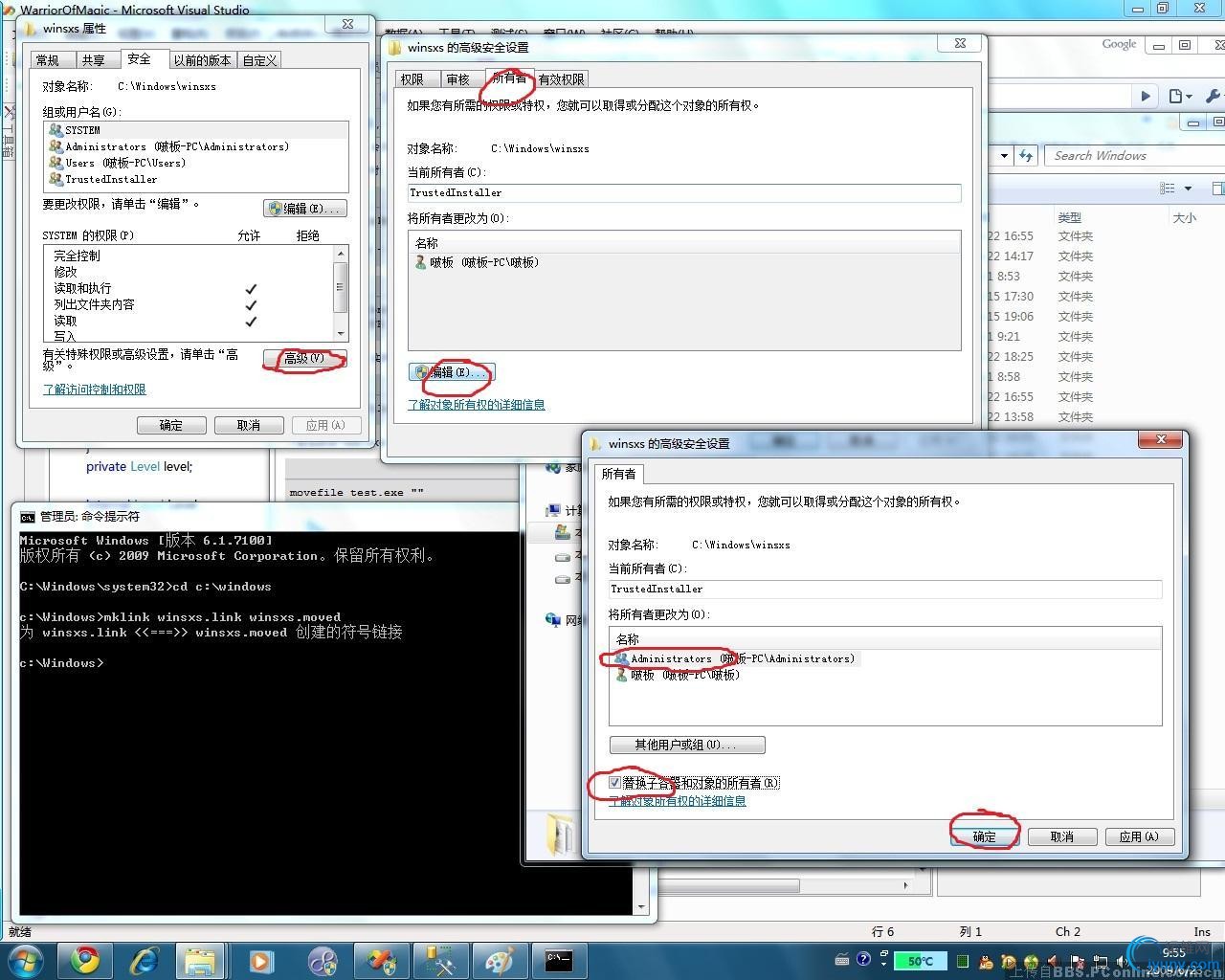
Task: Open the Explorer view options dropdown arrow
Action: 1189,189
